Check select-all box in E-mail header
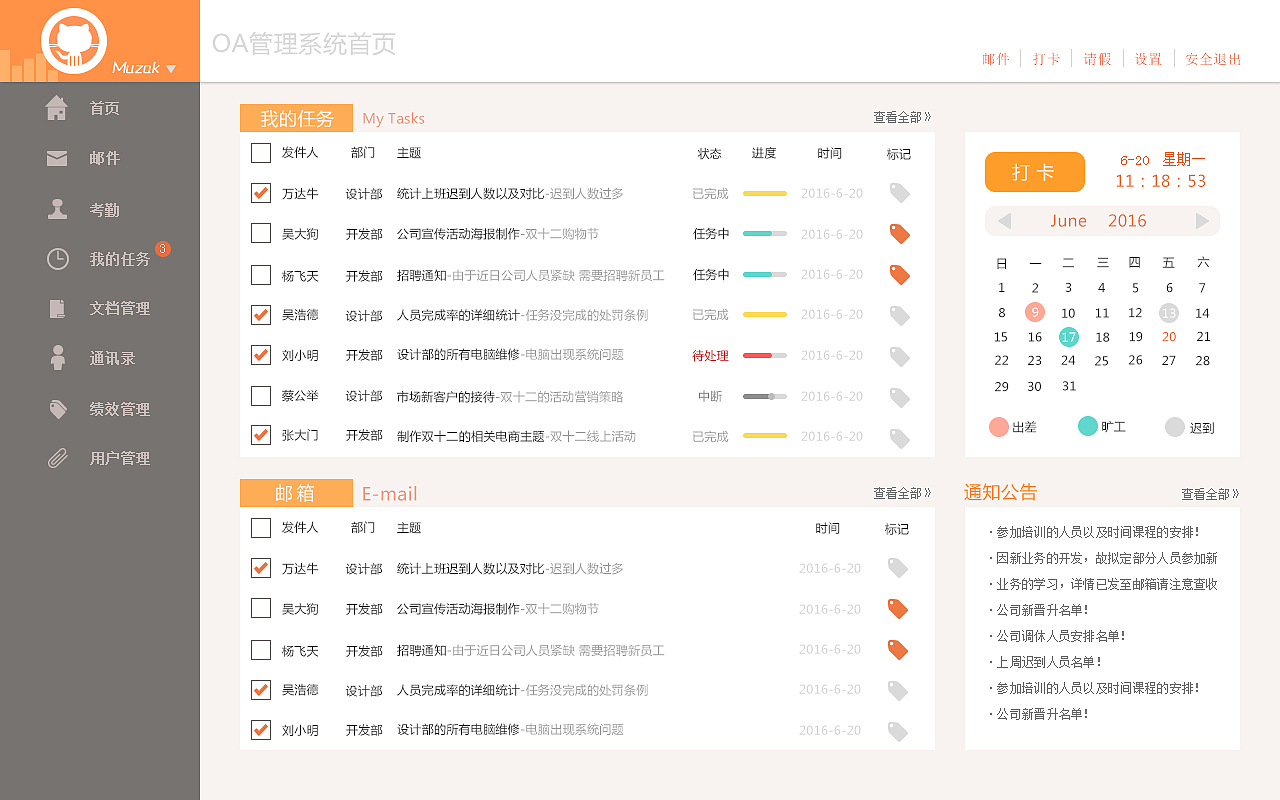 coord(261,528)
